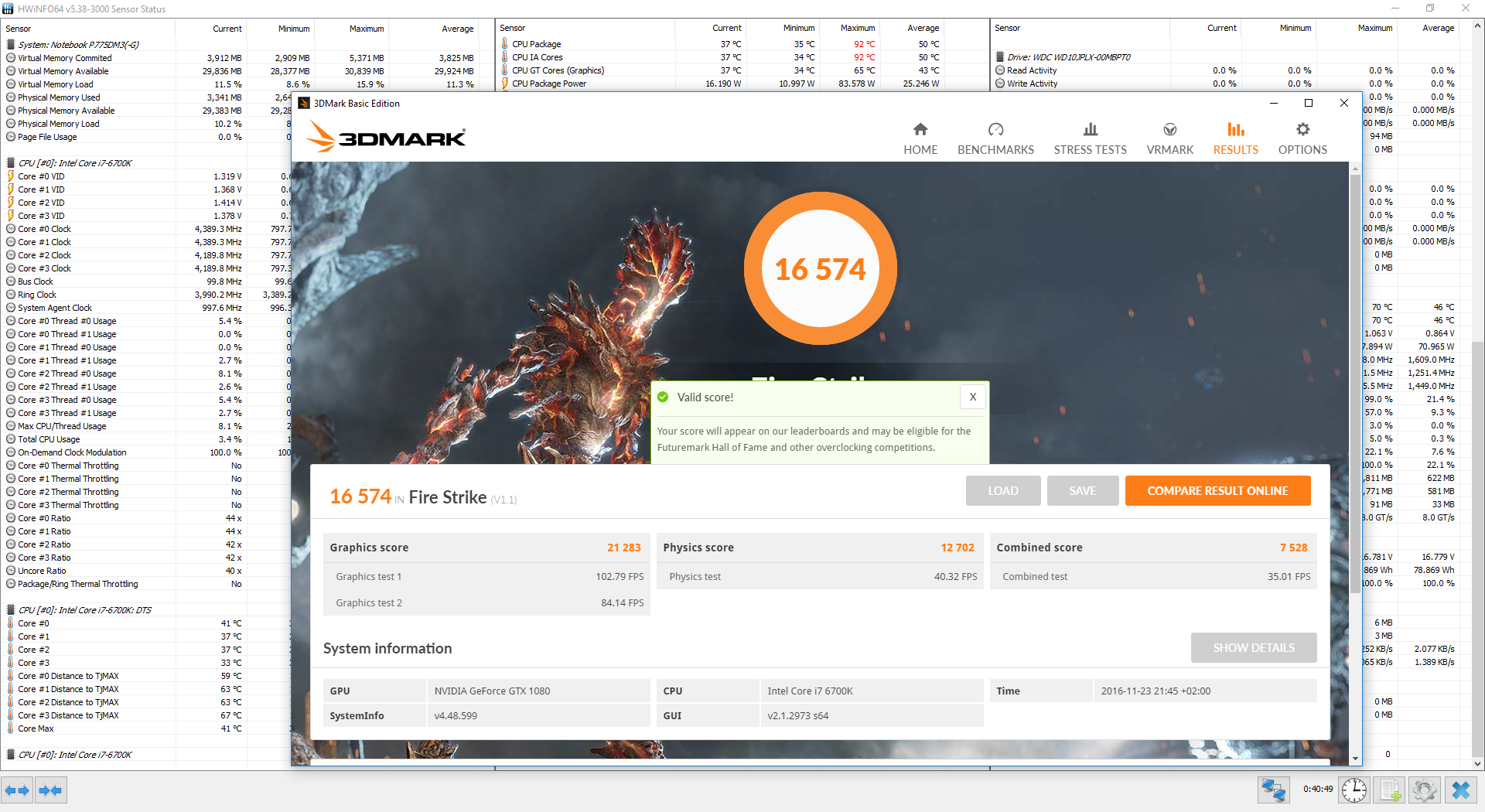The width and height of the screenshot is (1485, 812).
Task: Select the RESULTS tab
Action: tap(1235, 139)
